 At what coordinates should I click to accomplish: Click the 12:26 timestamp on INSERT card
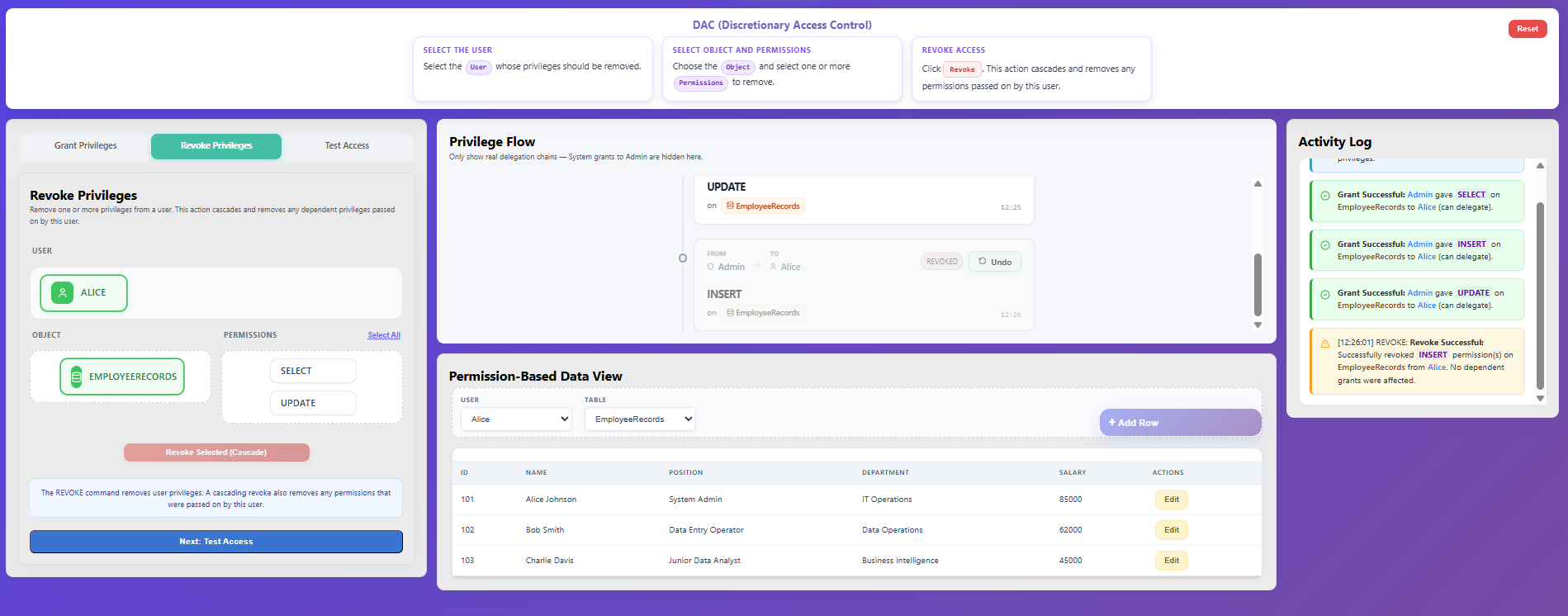click(1011, 315)
